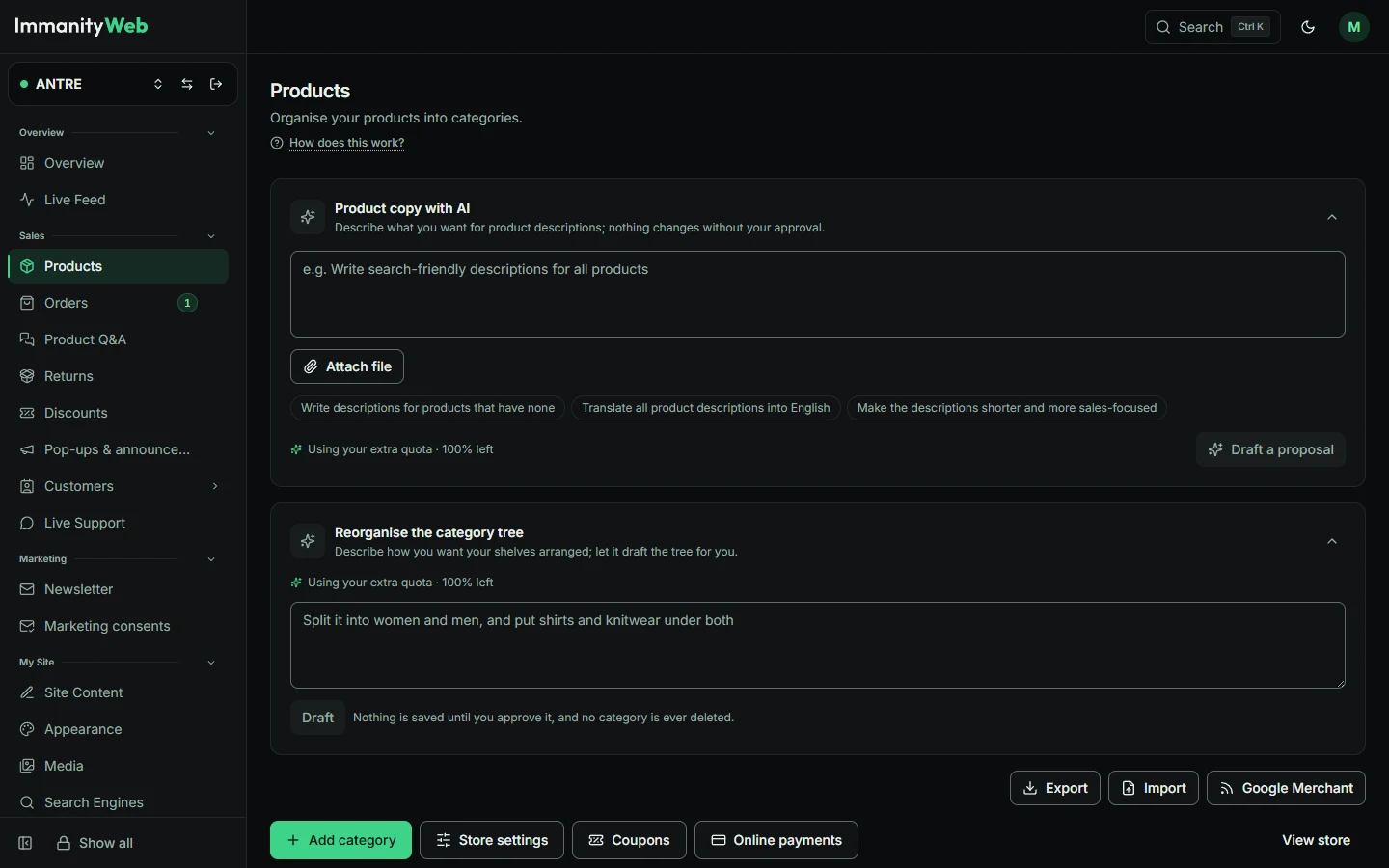Image resolution: width=1389 pixels, height=868 pixels.
Task: Open the Orders page
Action: click(x=118, y=303)
